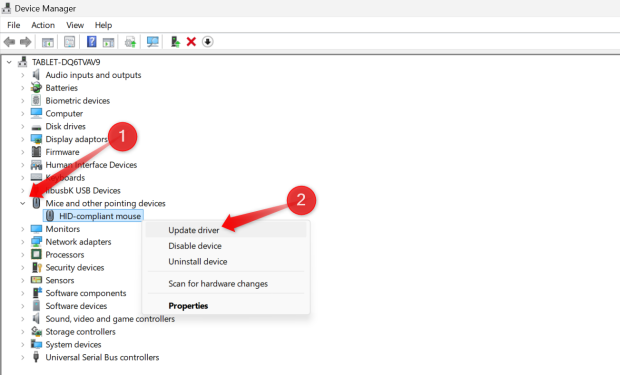This screenshot has width=620, height=375.
Task: Click the Properties sheet toolbar icon
Action: [70, 42]
